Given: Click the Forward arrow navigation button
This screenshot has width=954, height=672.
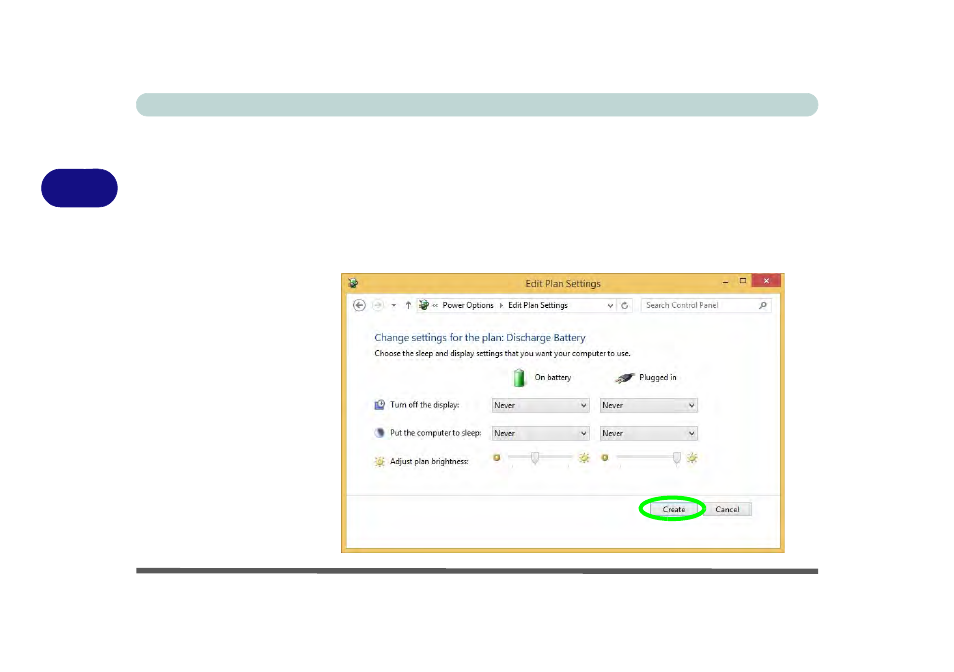Looking at the screenshot, I should tap(378, 305).
